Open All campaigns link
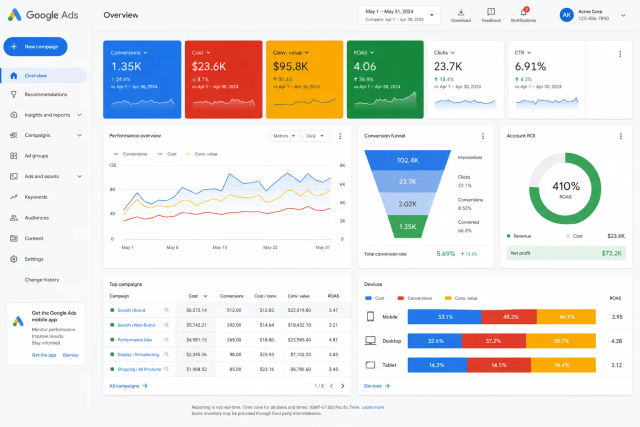 point(128,386)
